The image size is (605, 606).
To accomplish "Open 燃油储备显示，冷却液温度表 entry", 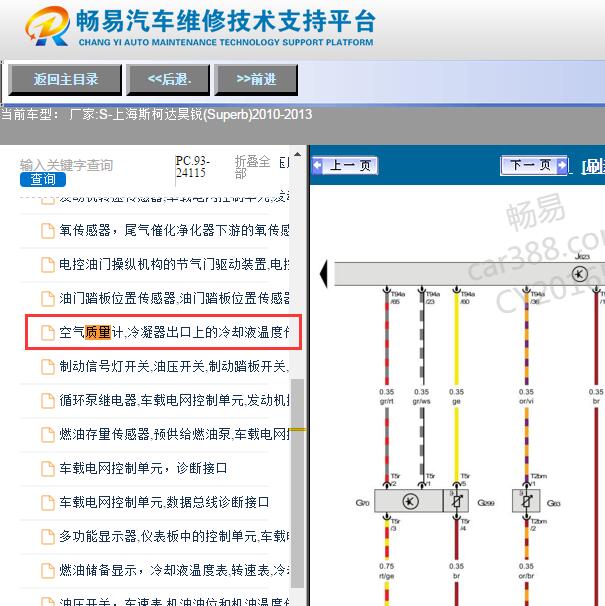I will coord(174,570).
